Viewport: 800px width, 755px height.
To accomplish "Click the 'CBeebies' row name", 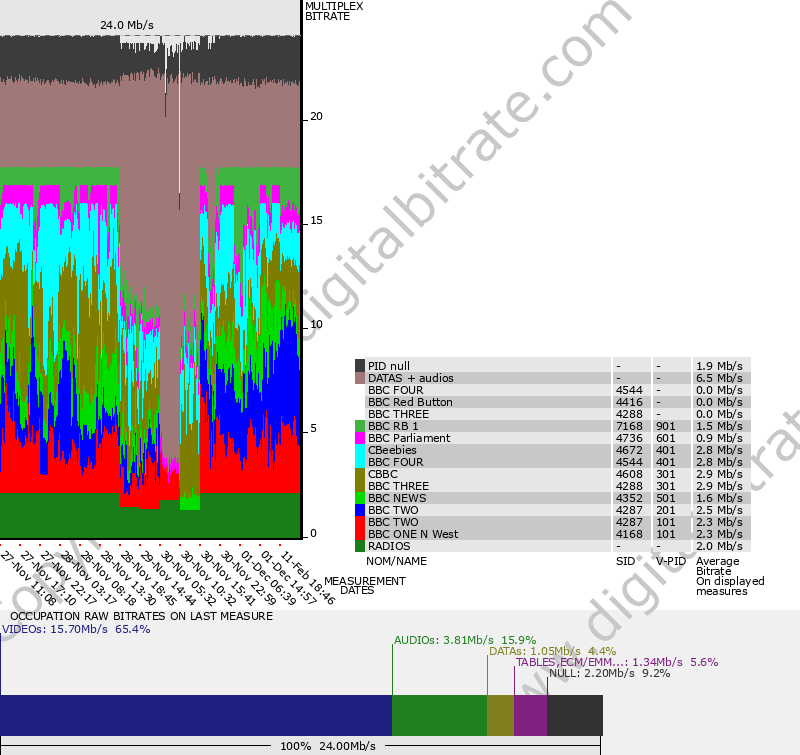I will 392,450.
